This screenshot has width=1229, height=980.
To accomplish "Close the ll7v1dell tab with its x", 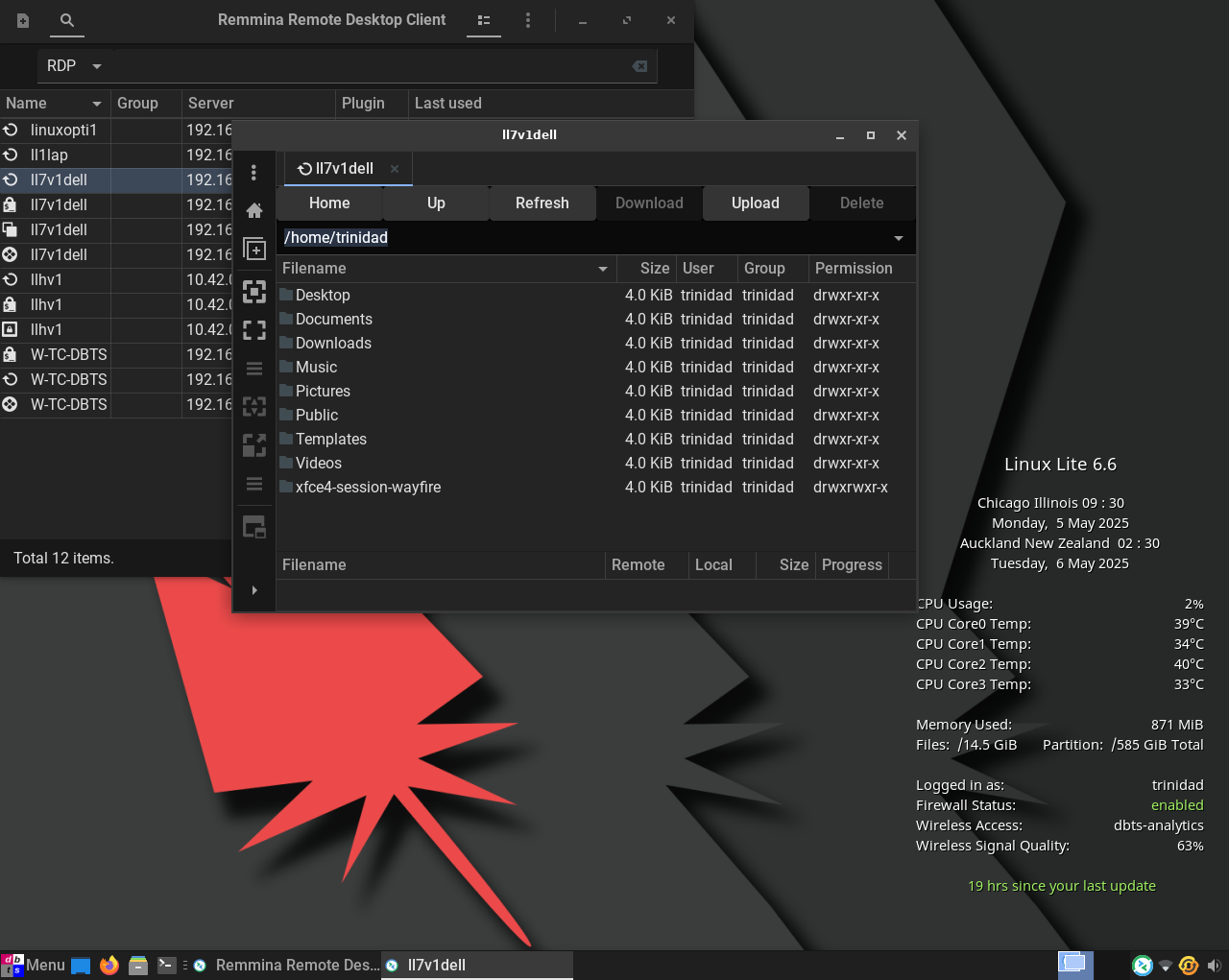I will (395, 169).
